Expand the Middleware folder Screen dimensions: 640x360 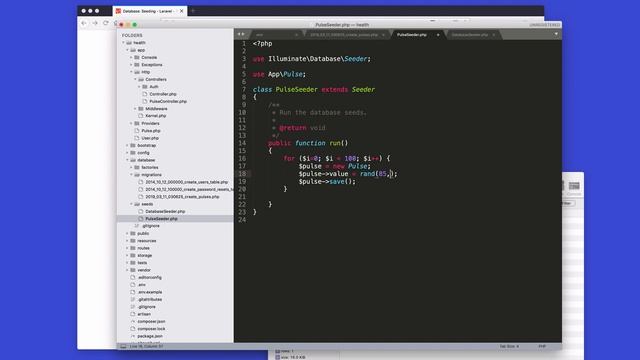pyautogui.click(x=135, y=109)
